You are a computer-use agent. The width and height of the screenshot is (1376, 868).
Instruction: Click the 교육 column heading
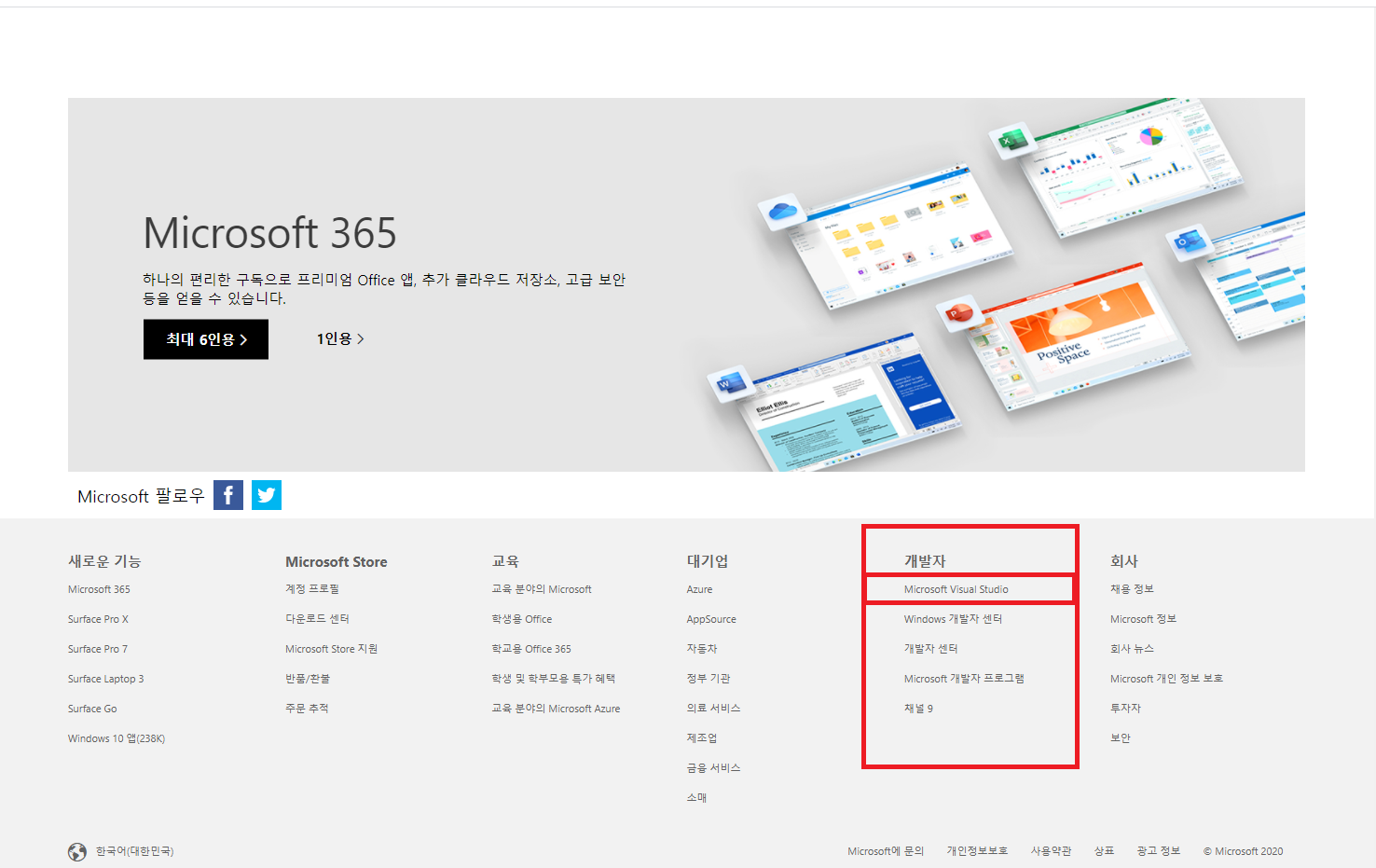505,561
